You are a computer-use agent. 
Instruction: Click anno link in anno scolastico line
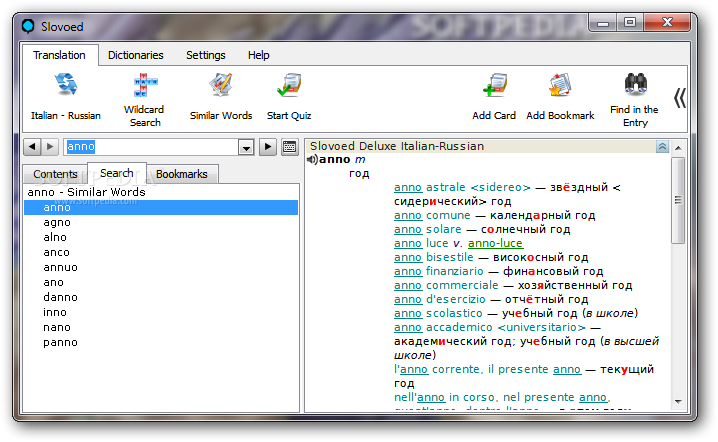click(x=408, y=313)
